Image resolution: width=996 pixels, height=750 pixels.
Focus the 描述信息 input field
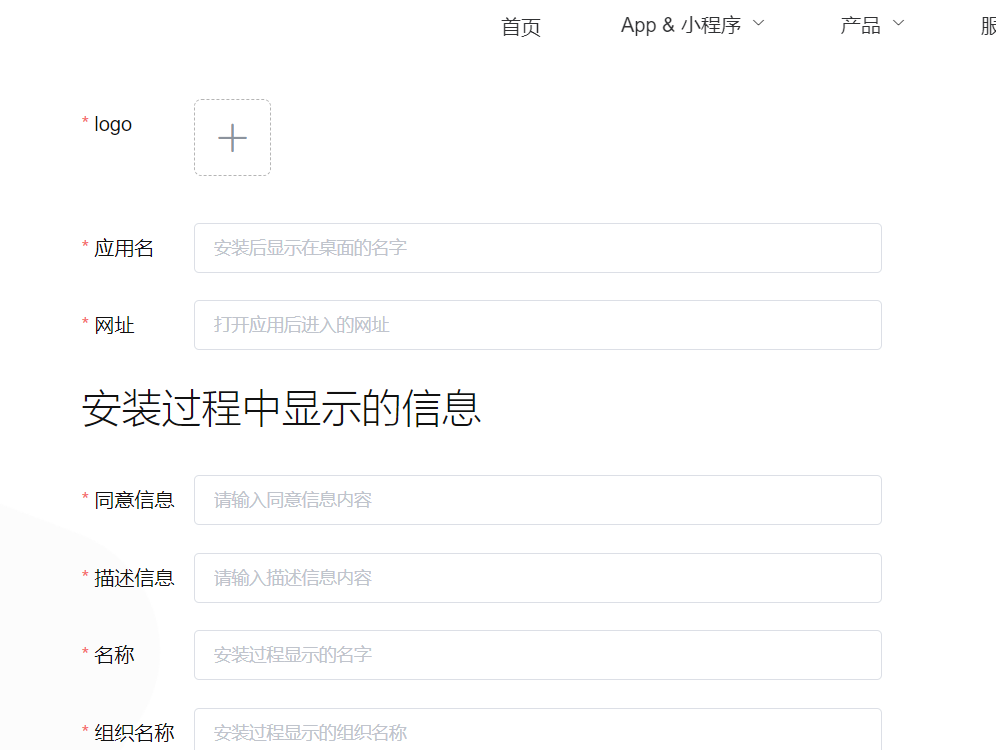(x=537, y=578)
